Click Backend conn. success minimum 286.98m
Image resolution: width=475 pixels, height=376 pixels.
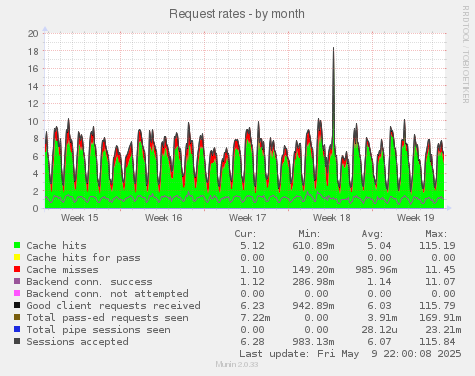(313, 282)
